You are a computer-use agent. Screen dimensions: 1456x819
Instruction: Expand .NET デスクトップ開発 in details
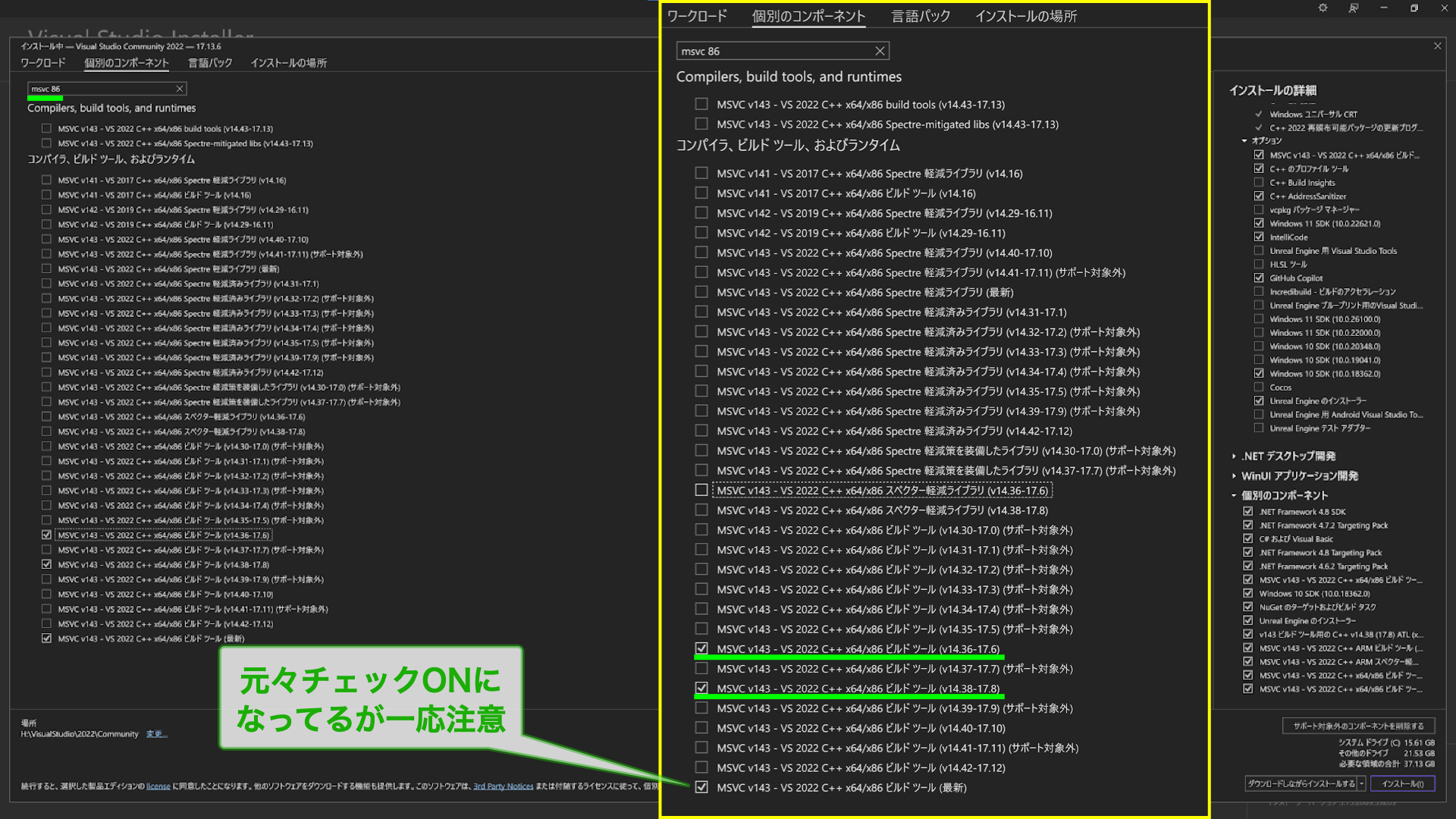pos(1234,456)
